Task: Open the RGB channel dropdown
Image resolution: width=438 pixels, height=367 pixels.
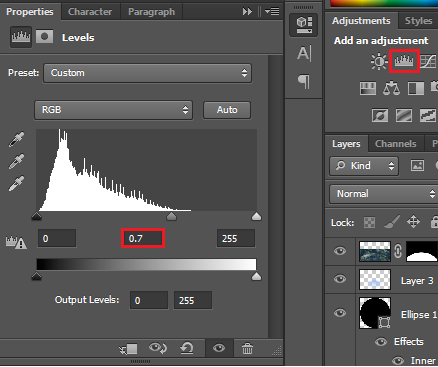Action: [113, 110]
